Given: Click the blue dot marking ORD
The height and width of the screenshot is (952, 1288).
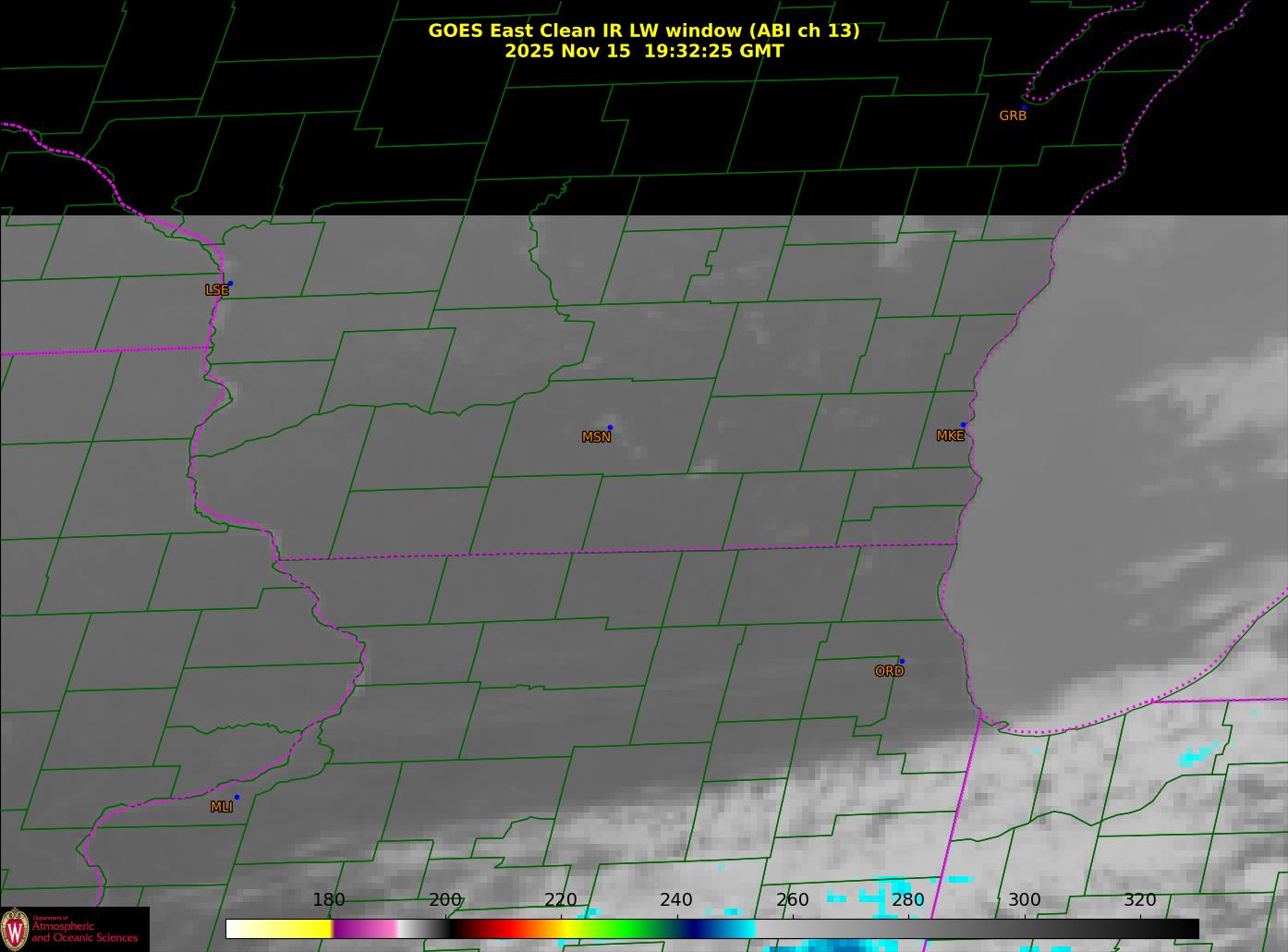Looking at the screenshot, I should (x=902, y=662).
